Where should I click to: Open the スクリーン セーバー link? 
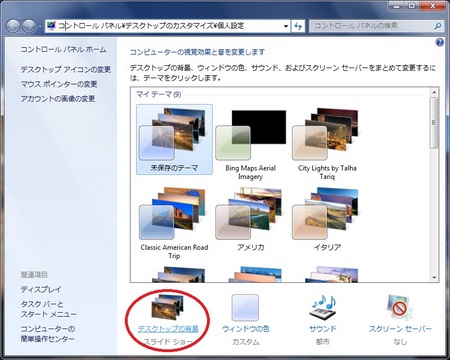point(400,329)
